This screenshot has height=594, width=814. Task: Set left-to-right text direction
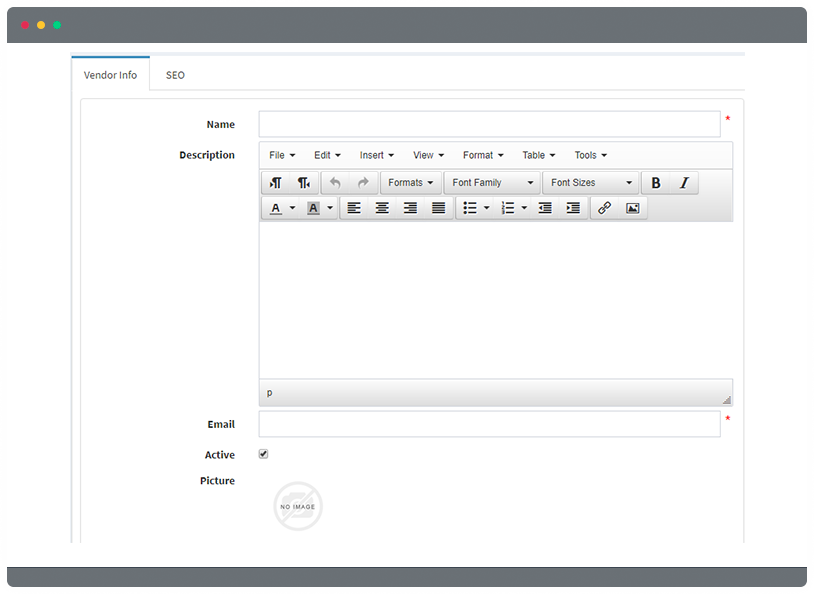tap(276, 183)
